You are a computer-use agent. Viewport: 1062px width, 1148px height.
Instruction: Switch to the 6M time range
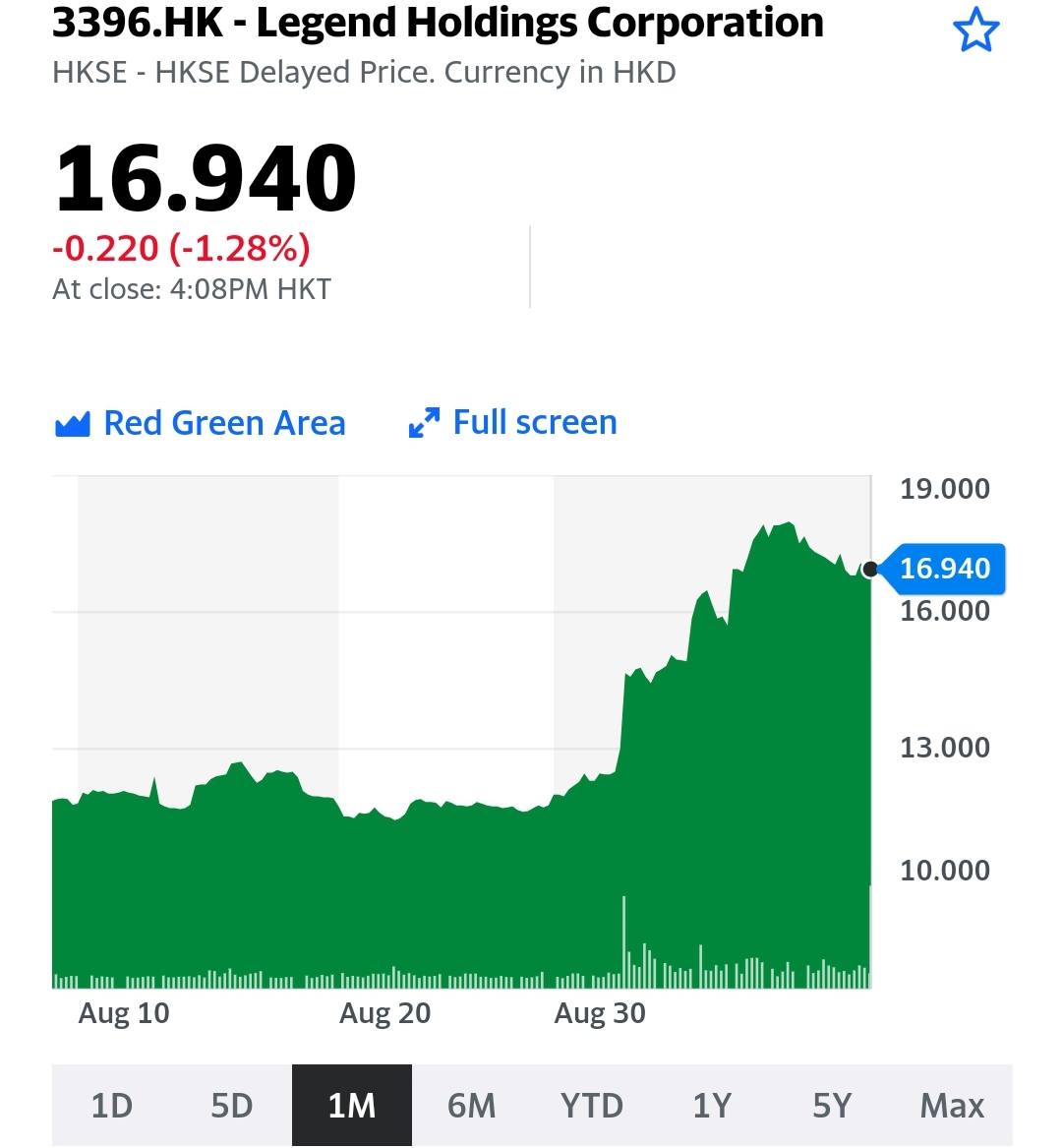[472, 1106]
